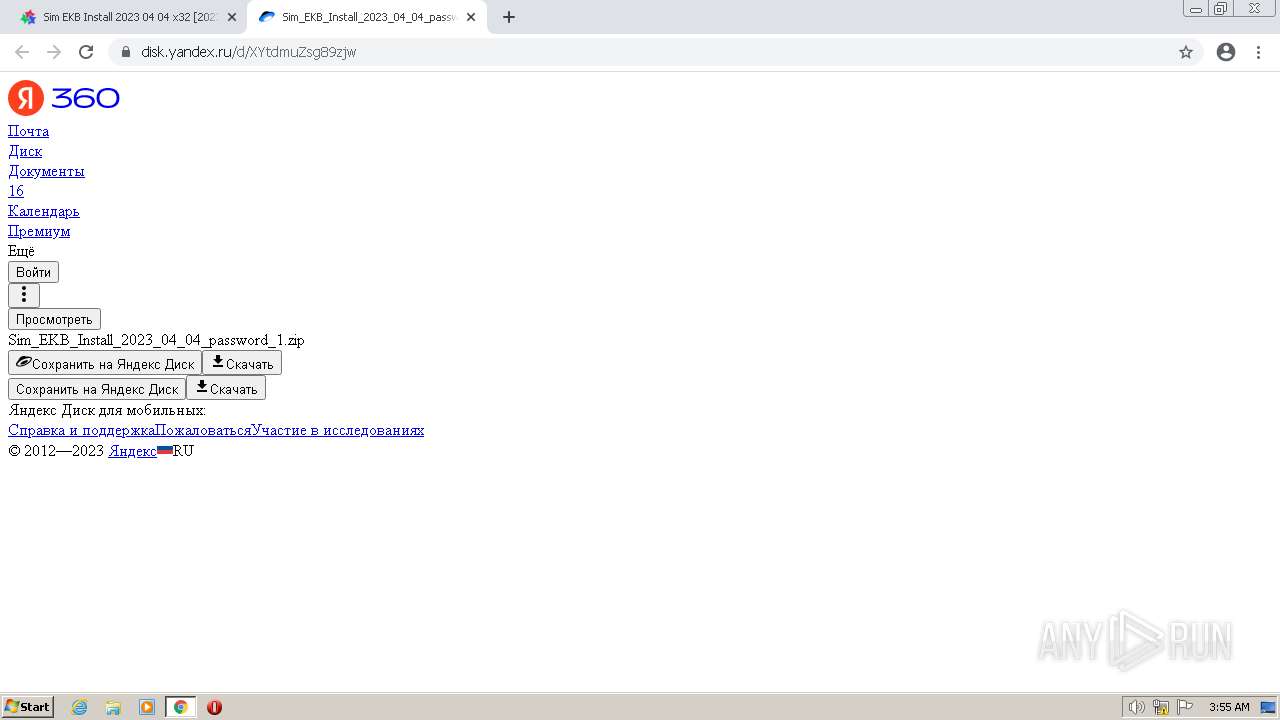Click the Yandex 360 logo

click(x=64, y=98)
